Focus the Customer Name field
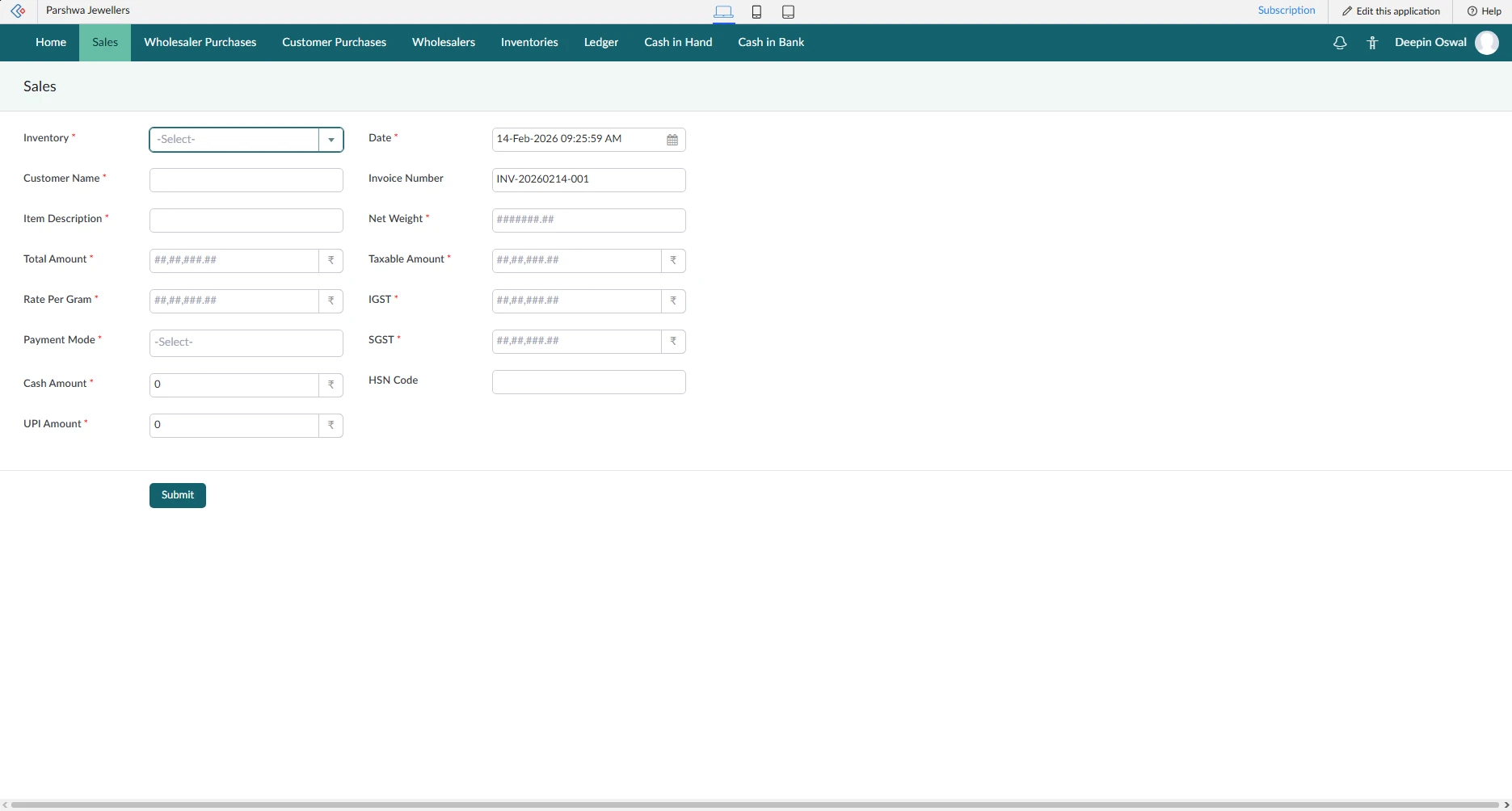The width and height of the screenshot is (1512, 811). (x=246, y=180)
